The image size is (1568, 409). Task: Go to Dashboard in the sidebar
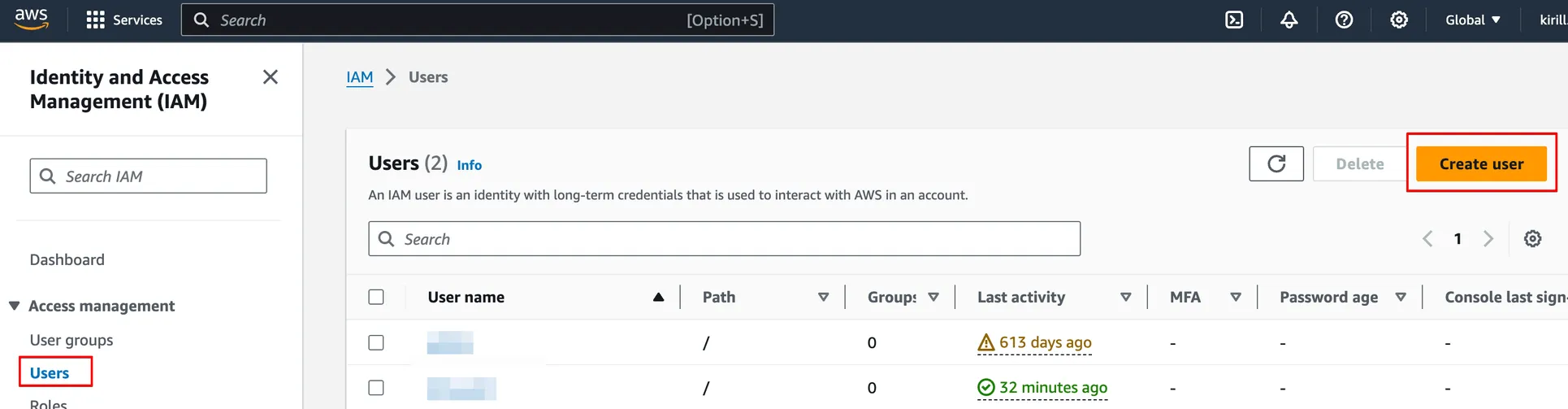[67, 260]
